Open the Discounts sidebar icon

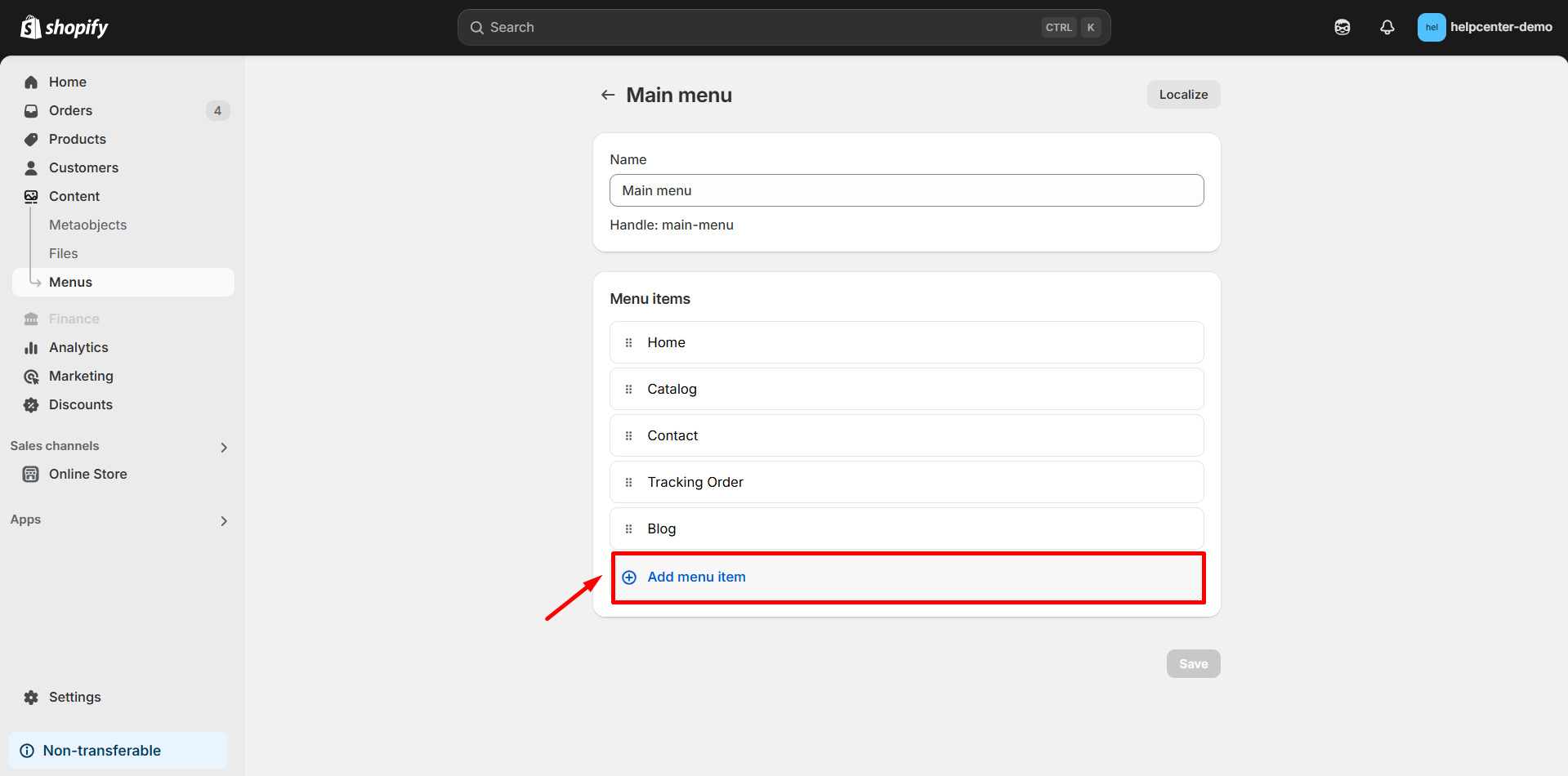tap(30, 404)
